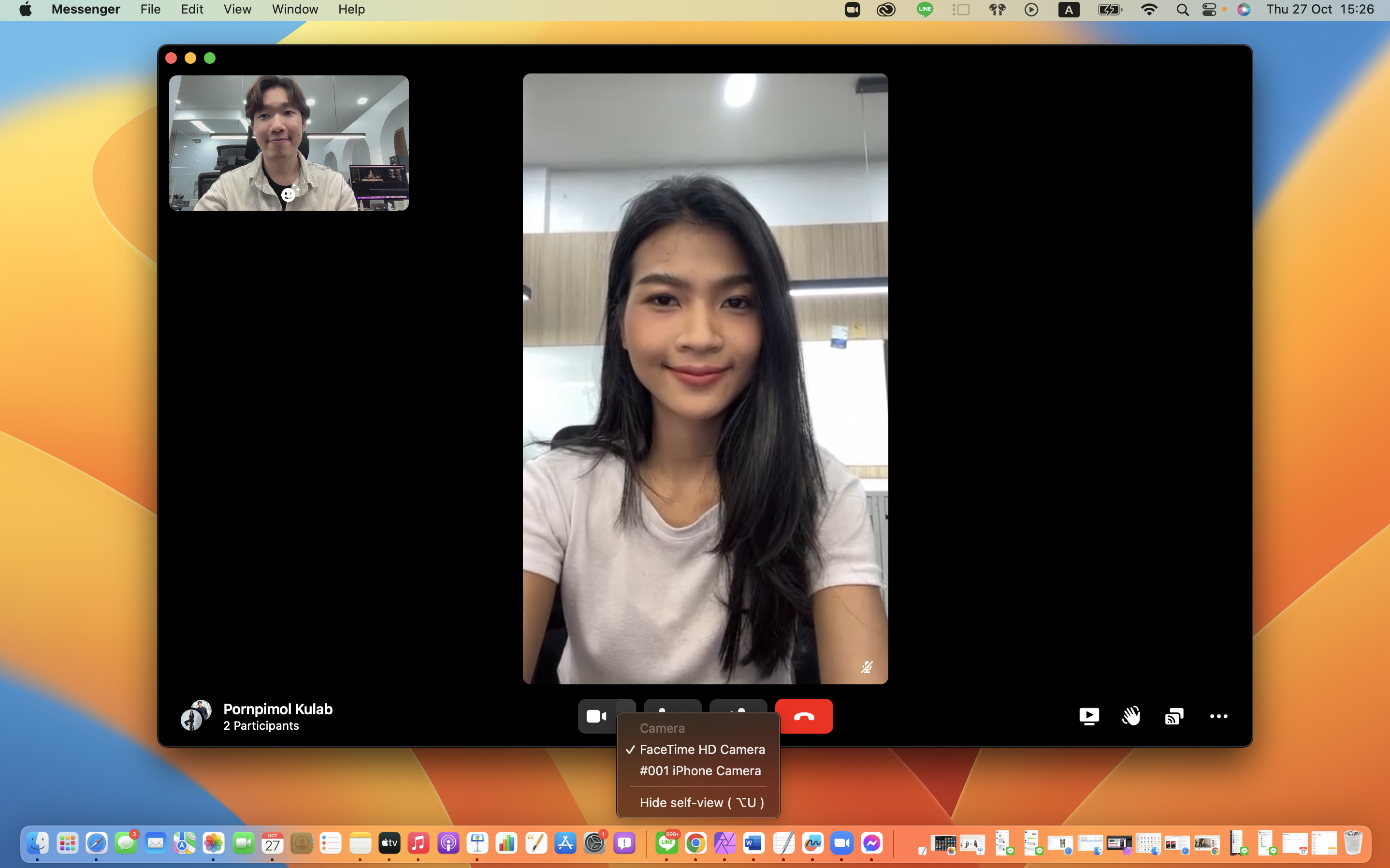Open the Messenger app in Dock
1390x868 pixels.
click(871, 843)
